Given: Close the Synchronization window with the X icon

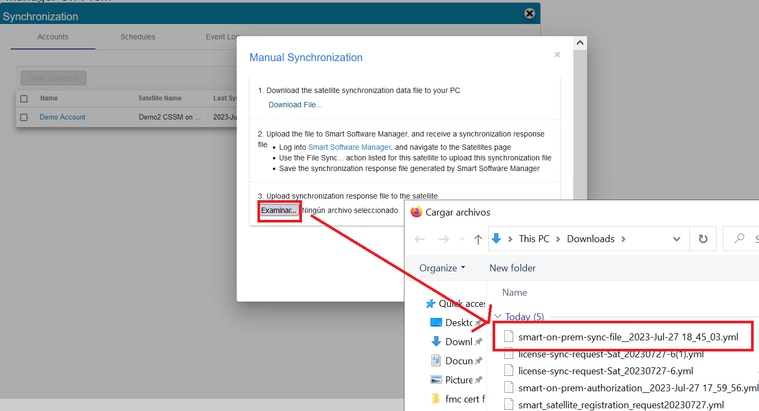Looking at the screenshot, I should (x=530, y=14).
